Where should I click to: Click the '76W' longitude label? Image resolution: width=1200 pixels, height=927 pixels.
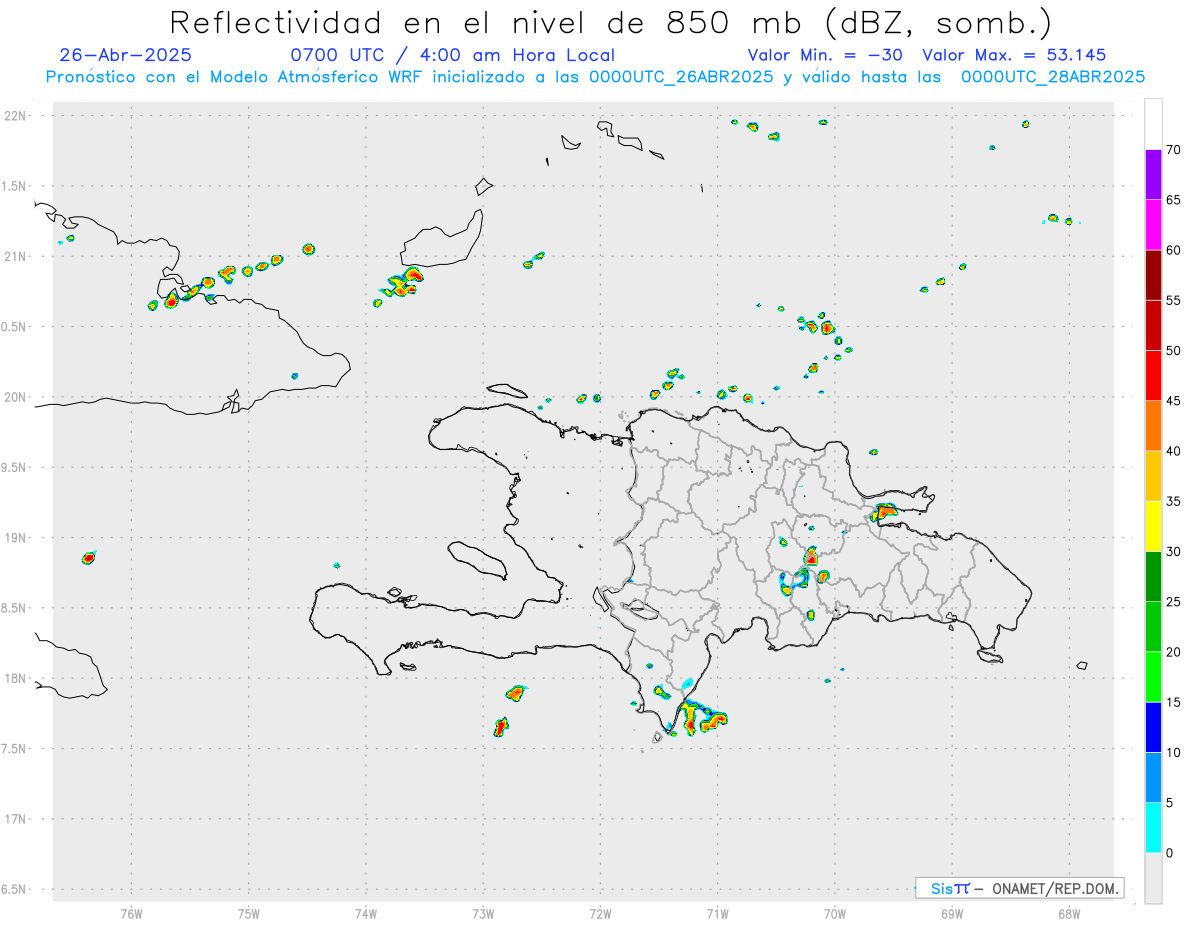131,913
